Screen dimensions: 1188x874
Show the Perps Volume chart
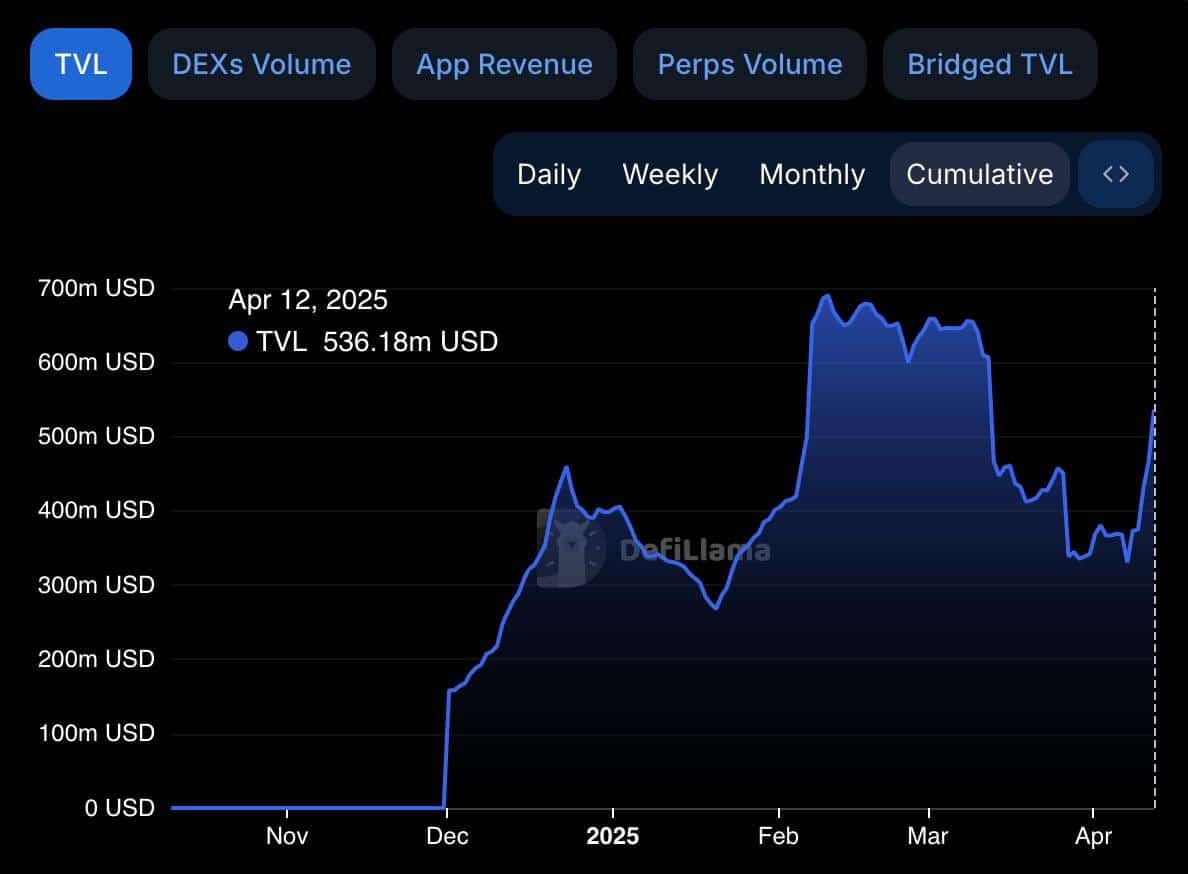(x=749, y=64)
